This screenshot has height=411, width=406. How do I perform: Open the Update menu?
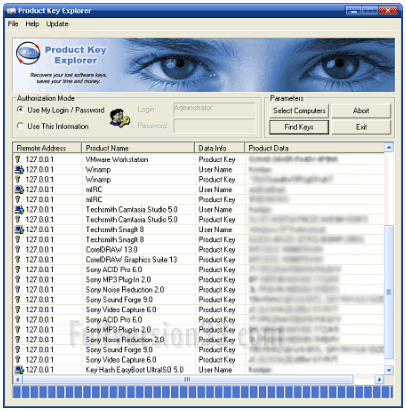[x=57, y=24]
